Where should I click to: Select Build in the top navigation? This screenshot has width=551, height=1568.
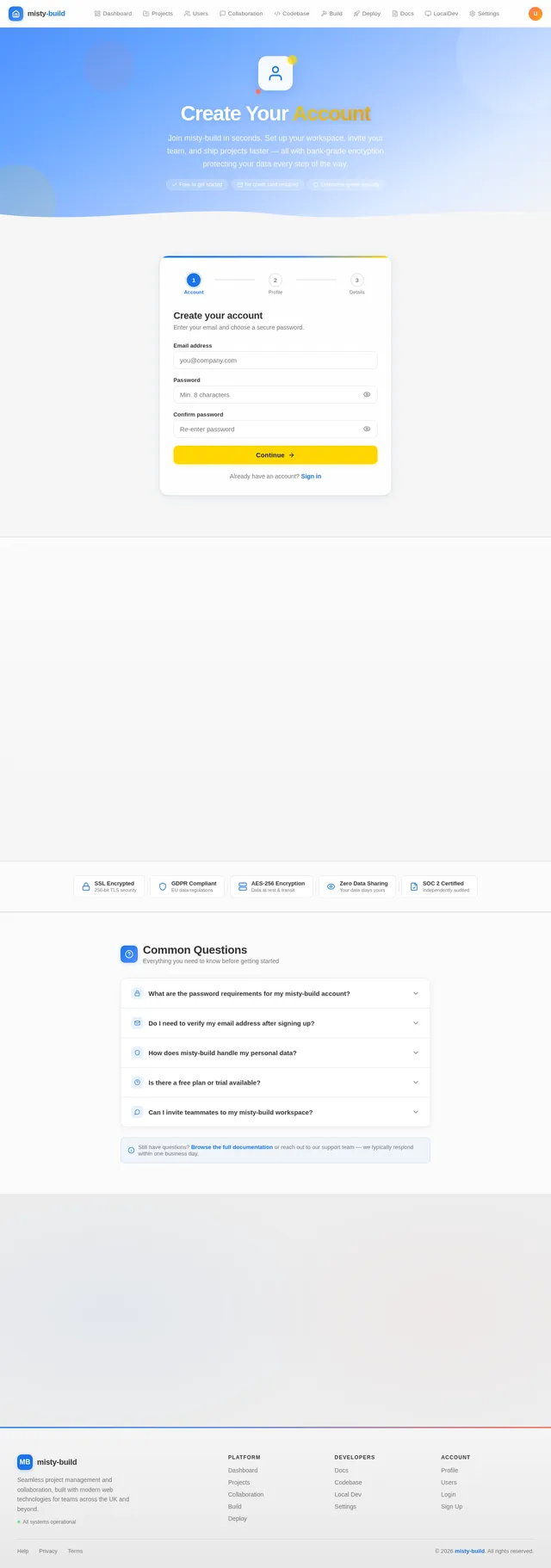pyautogui.click(x=331, y=14)
